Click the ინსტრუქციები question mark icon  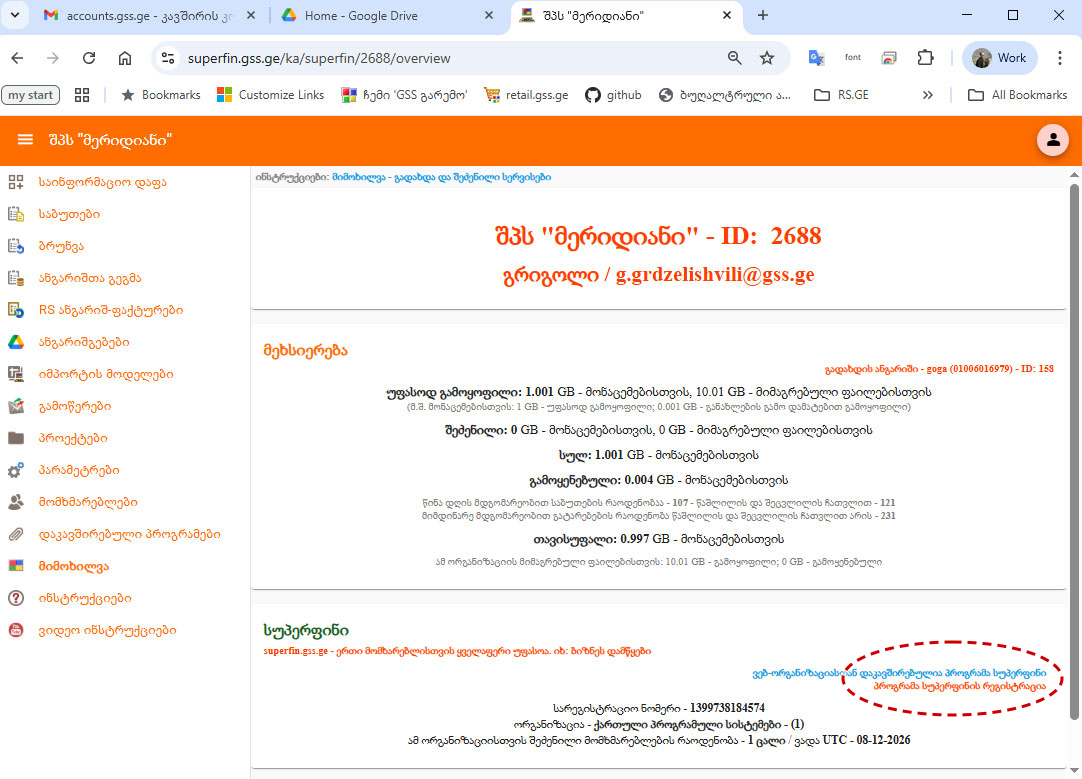[16, 598]
